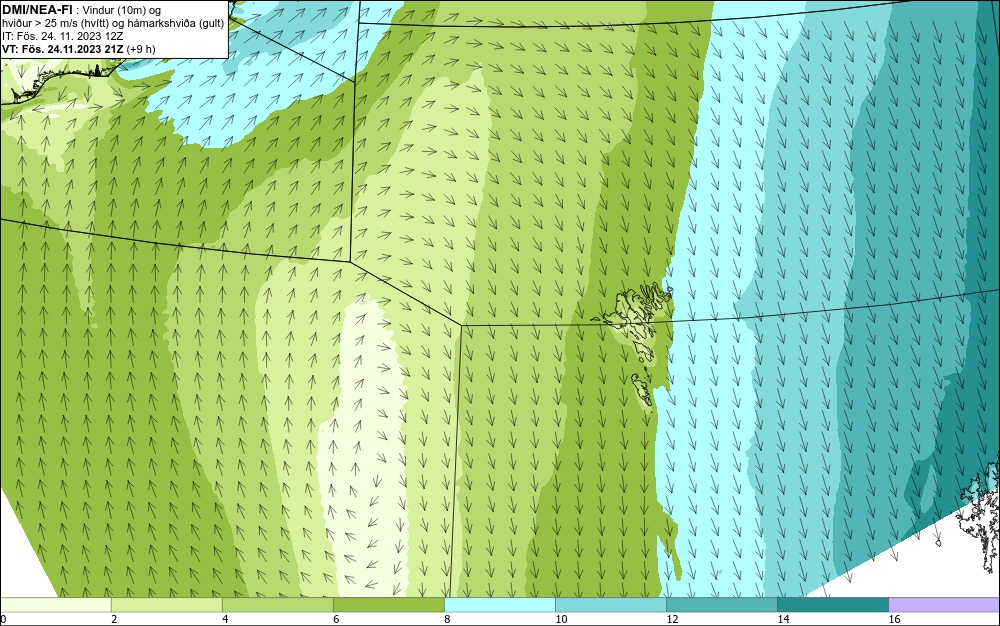Click the Suðuroy island south of the main Faroes
This screenshot has height=626, width=1000.
[643, 391]
